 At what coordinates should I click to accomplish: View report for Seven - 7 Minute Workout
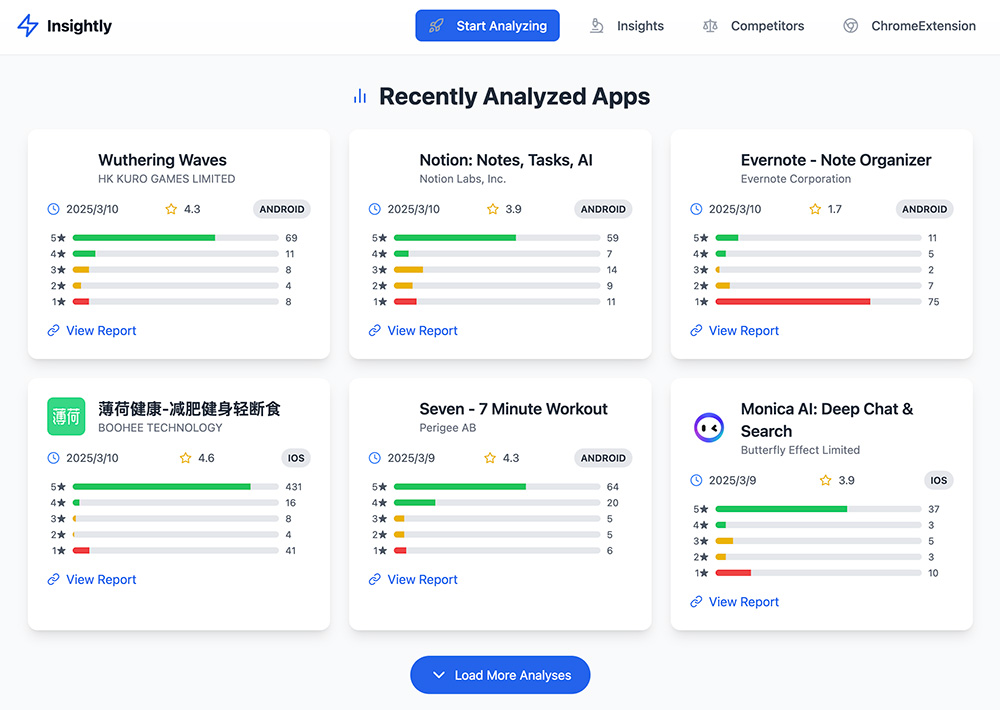(413, 579)
